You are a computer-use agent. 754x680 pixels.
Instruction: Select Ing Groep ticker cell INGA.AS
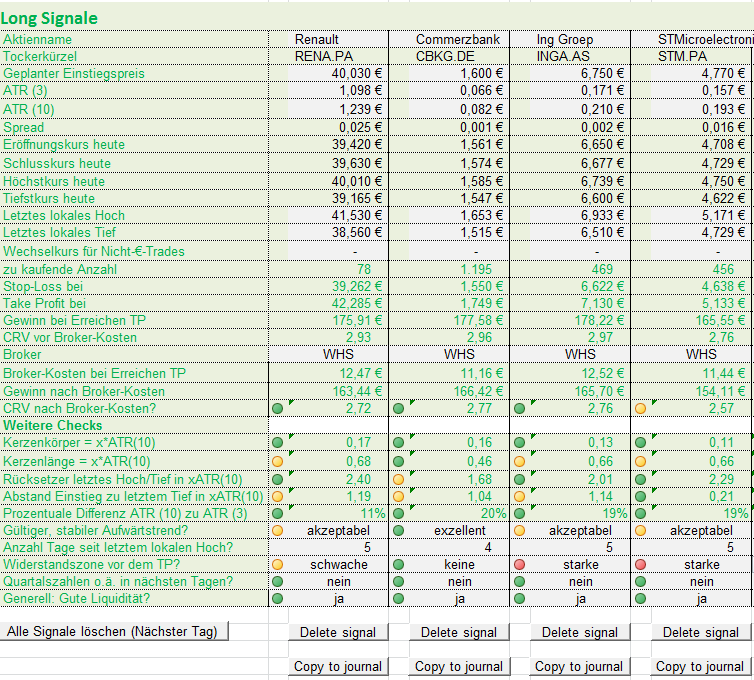580,56
